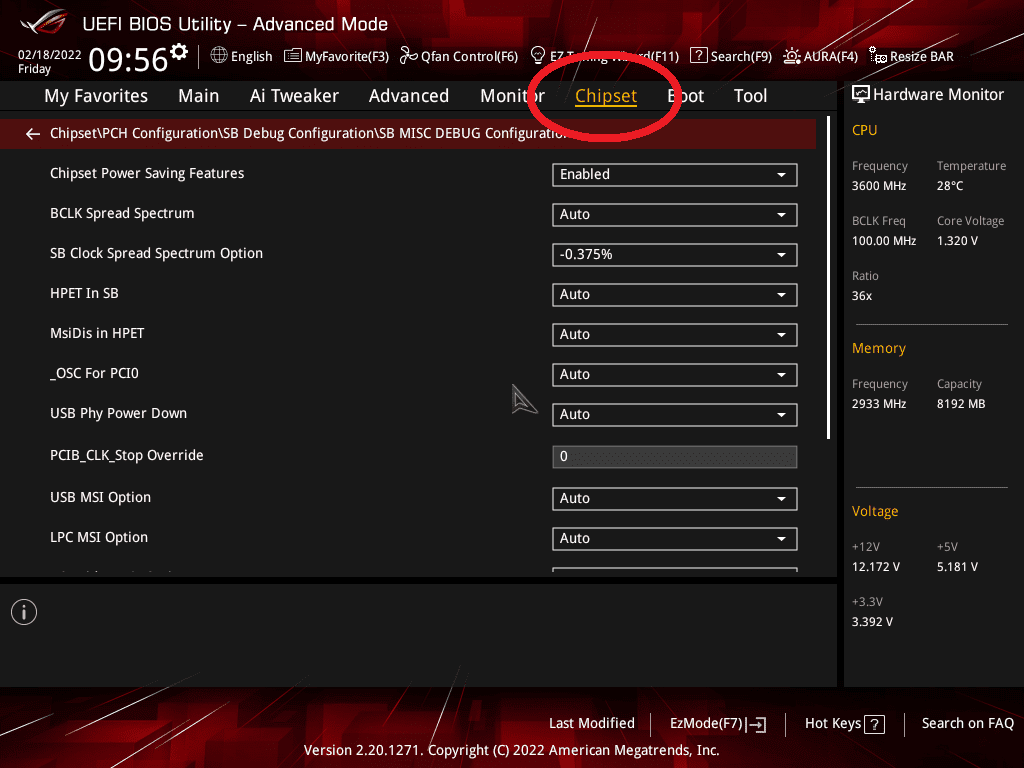Image resolution: width=1024 pixels, height=768 pixels.
Task: Click the Hardware Monitor display icon
Action: point(861,95)
